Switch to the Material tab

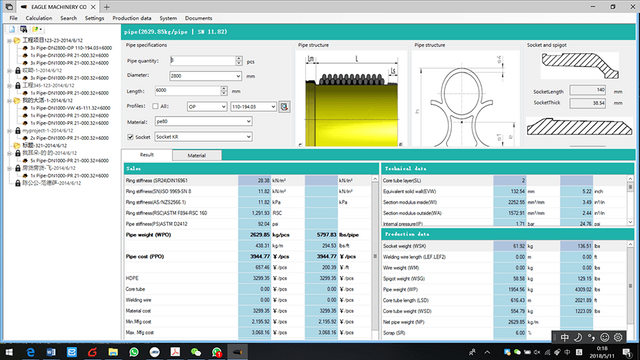[197, 156]
